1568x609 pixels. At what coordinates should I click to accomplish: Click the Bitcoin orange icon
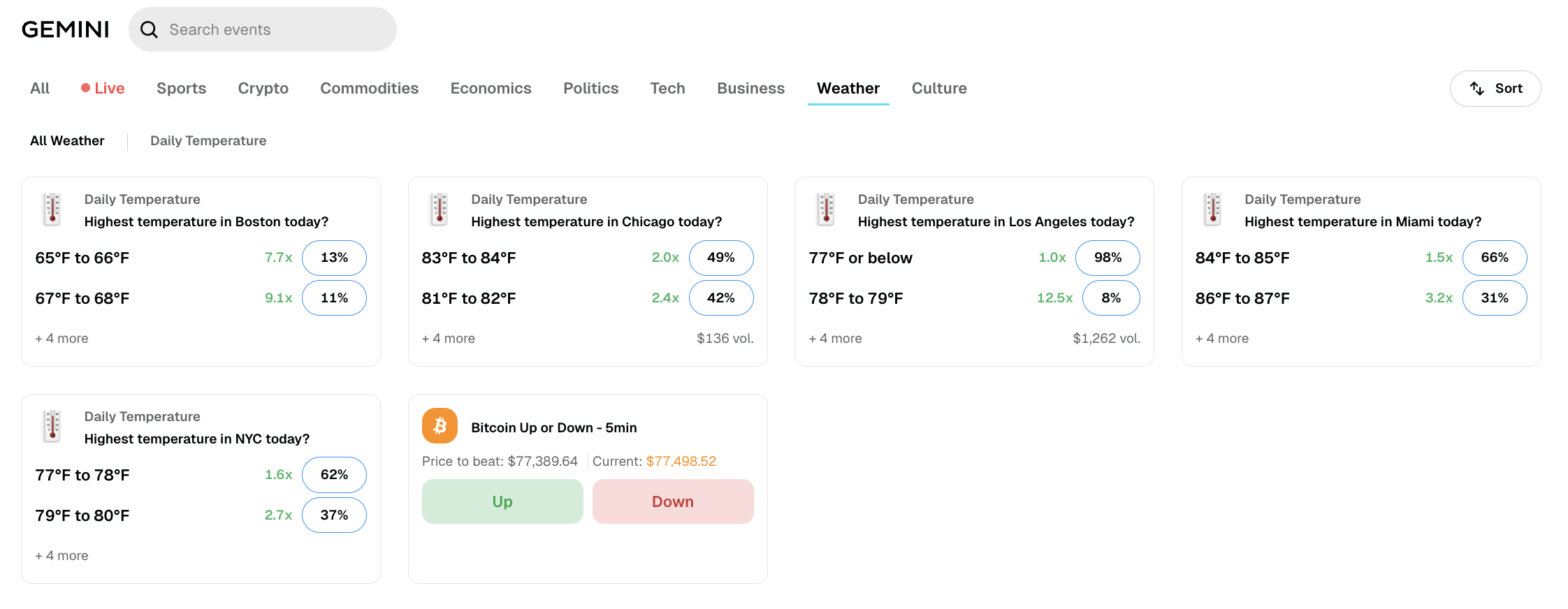[440, 426]
